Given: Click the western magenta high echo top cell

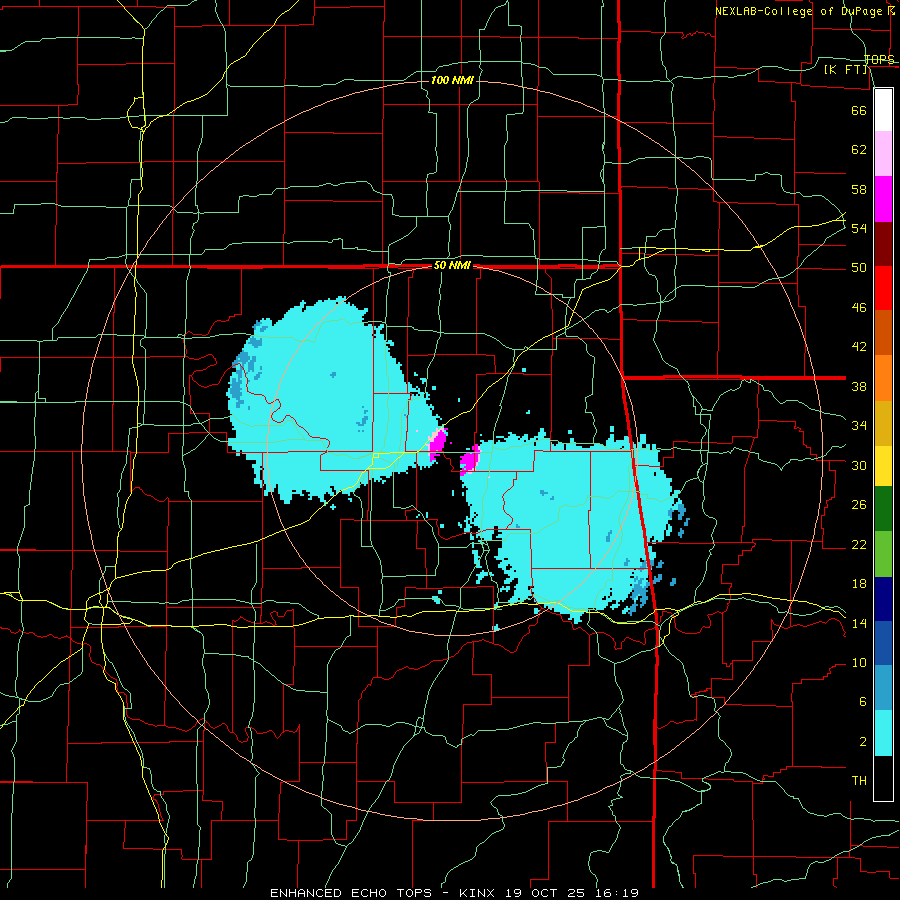Looking at the screenshot, I should click(438, 444).
